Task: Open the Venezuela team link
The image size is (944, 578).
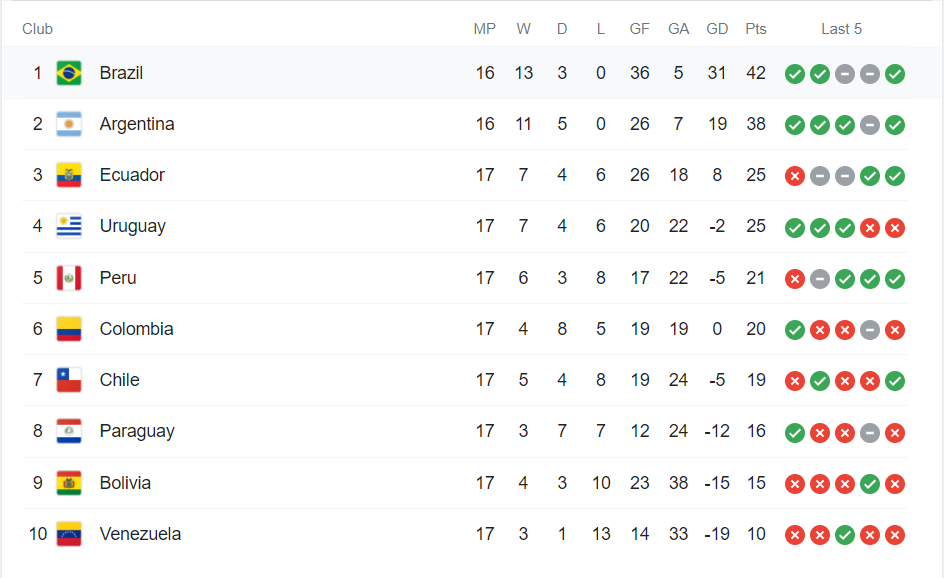Action: tap(140, 534)
